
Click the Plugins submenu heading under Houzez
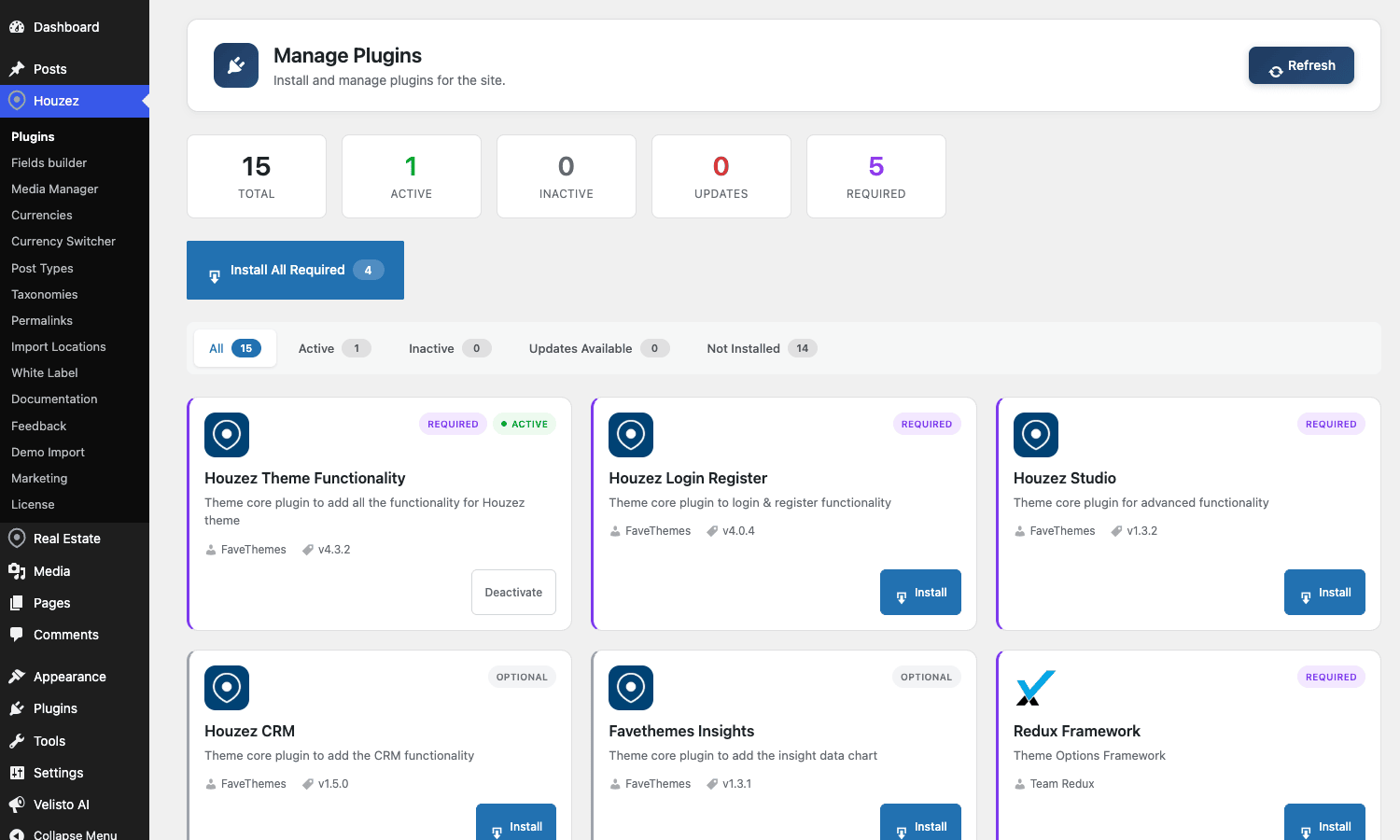coord(33,136)
